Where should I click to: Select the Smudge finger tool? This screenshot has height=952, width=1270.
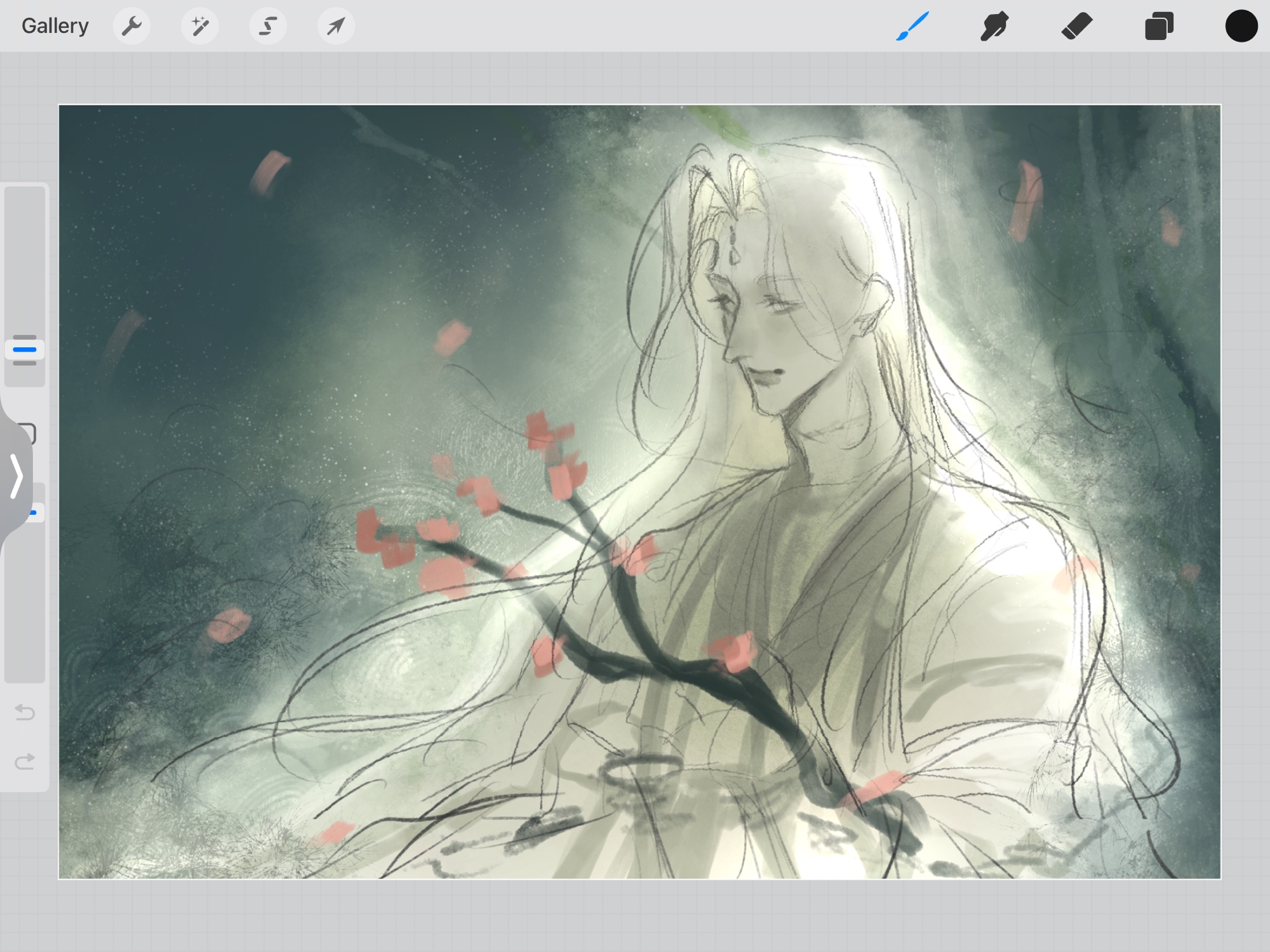(x=994, y=26)
